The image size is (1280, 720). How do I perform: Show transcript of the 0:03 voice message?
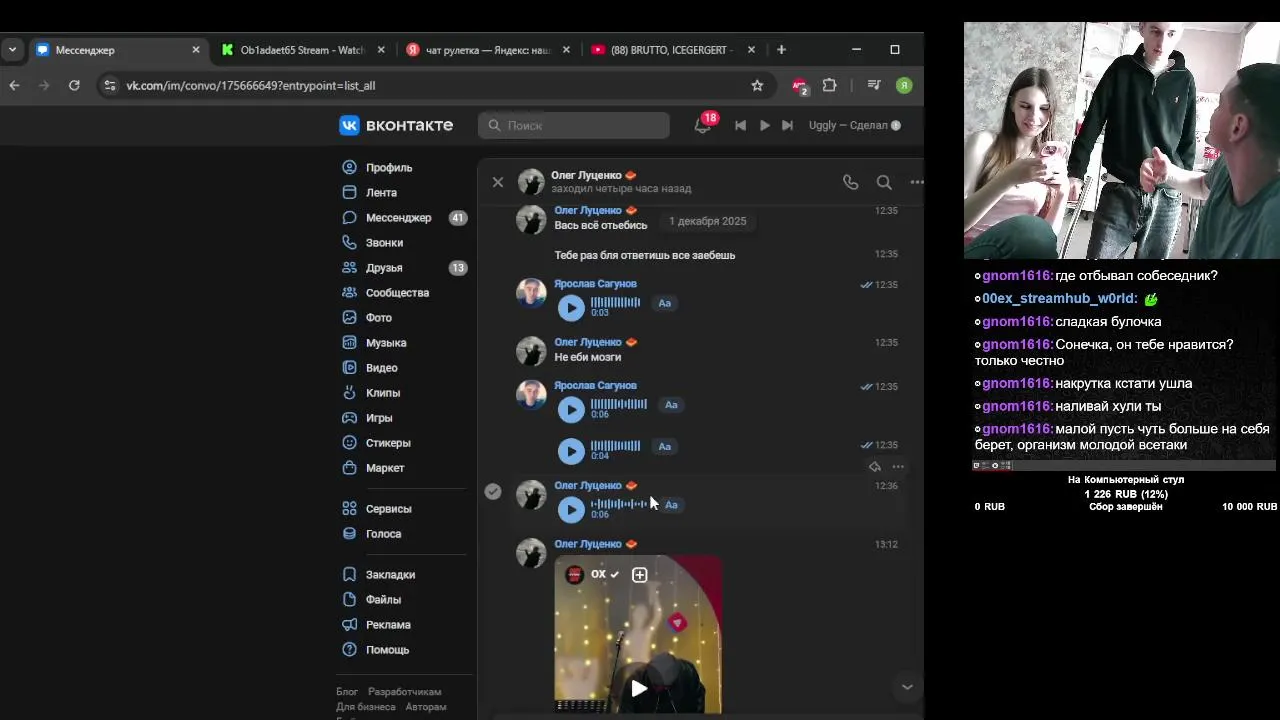pos(665,303)
